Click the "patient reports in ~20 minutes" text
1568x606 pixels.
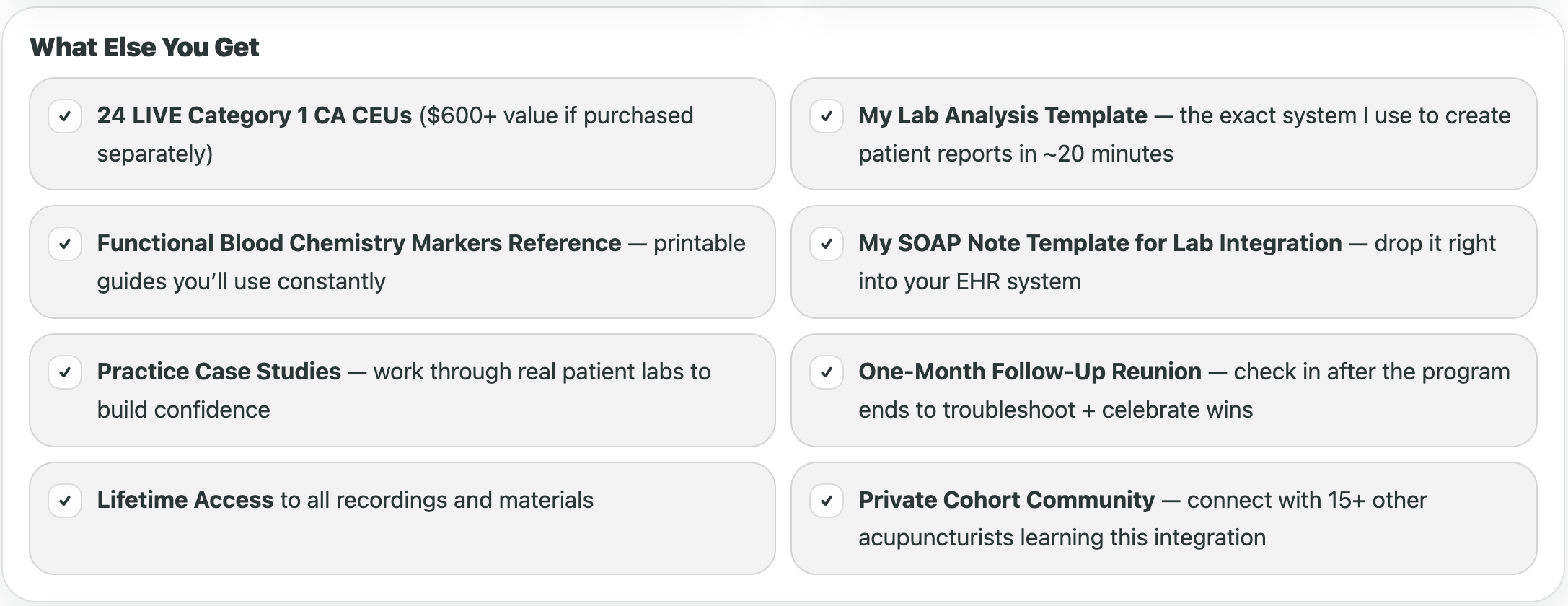pyautogui.click(x=1016, y=154)
